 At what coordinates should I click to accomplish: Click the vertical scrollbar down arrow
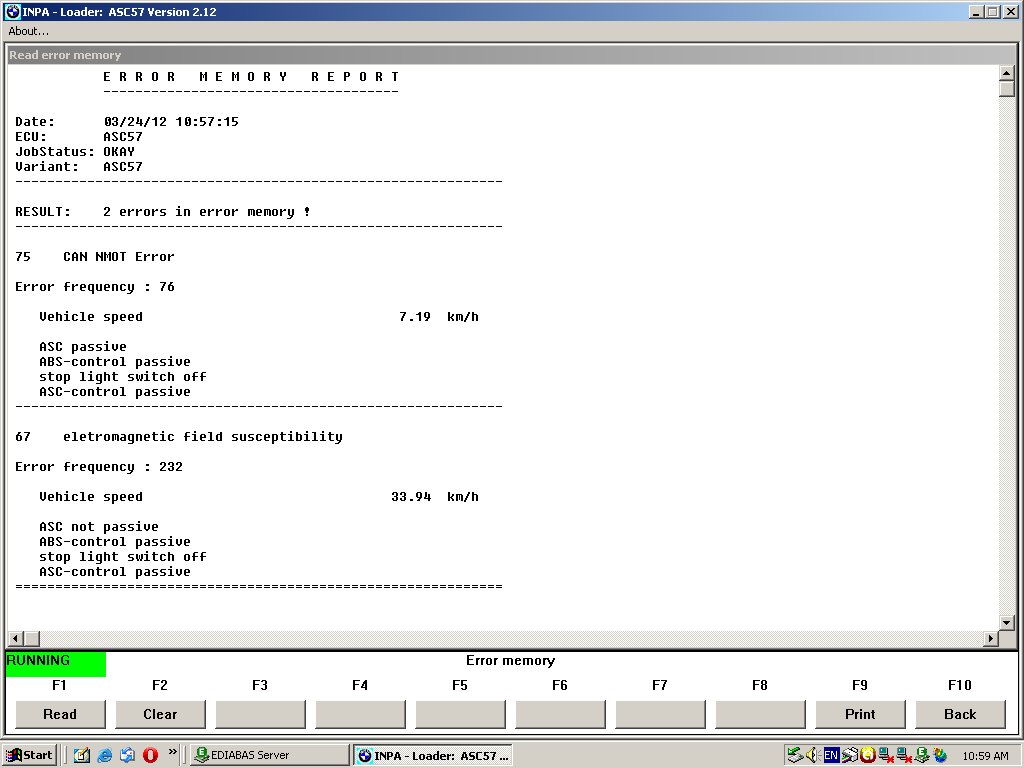[x=1007, y=622]
